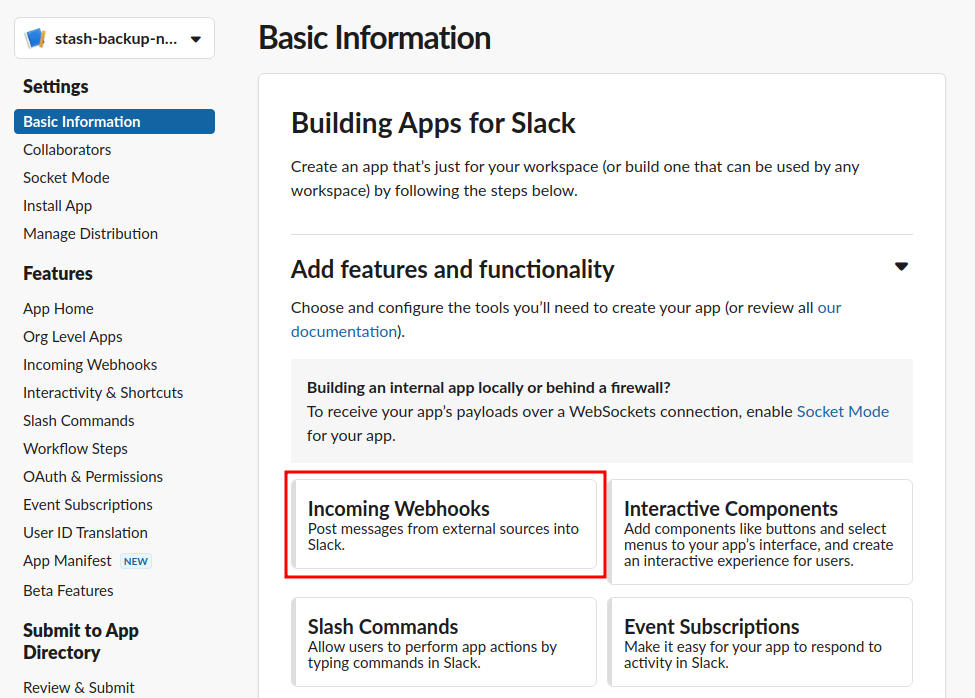Select Interactivity & Shortcuts in the sidebar
Viewport: 975px width, 698px height.
click(x=103, y=393)
